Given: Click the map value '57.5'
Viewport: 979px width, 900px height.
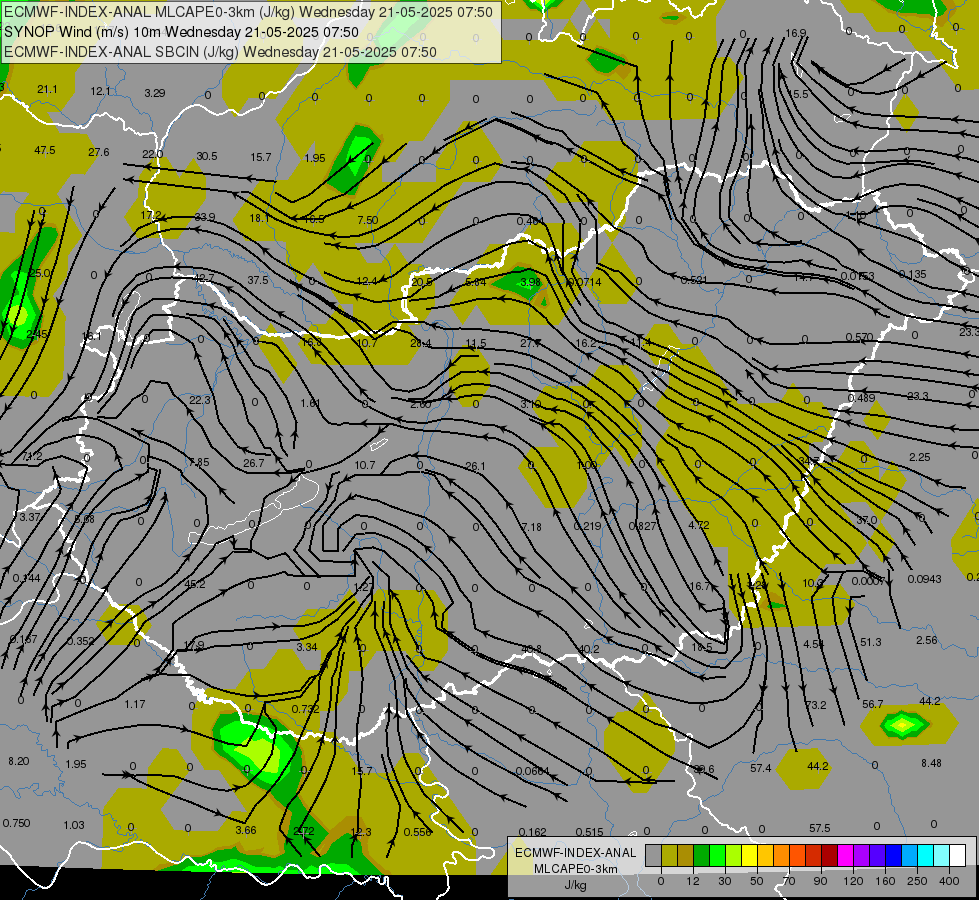Looking at the screenshot, I should [820, 828].
